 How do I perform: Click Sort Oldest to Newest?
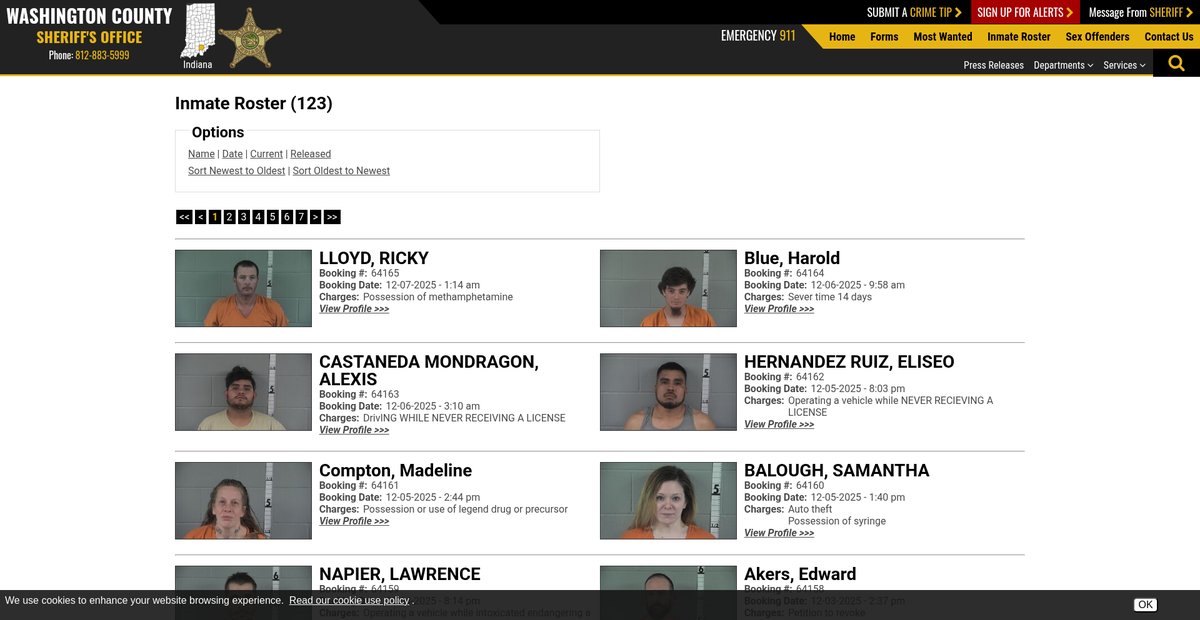click(x=341, y=171)
